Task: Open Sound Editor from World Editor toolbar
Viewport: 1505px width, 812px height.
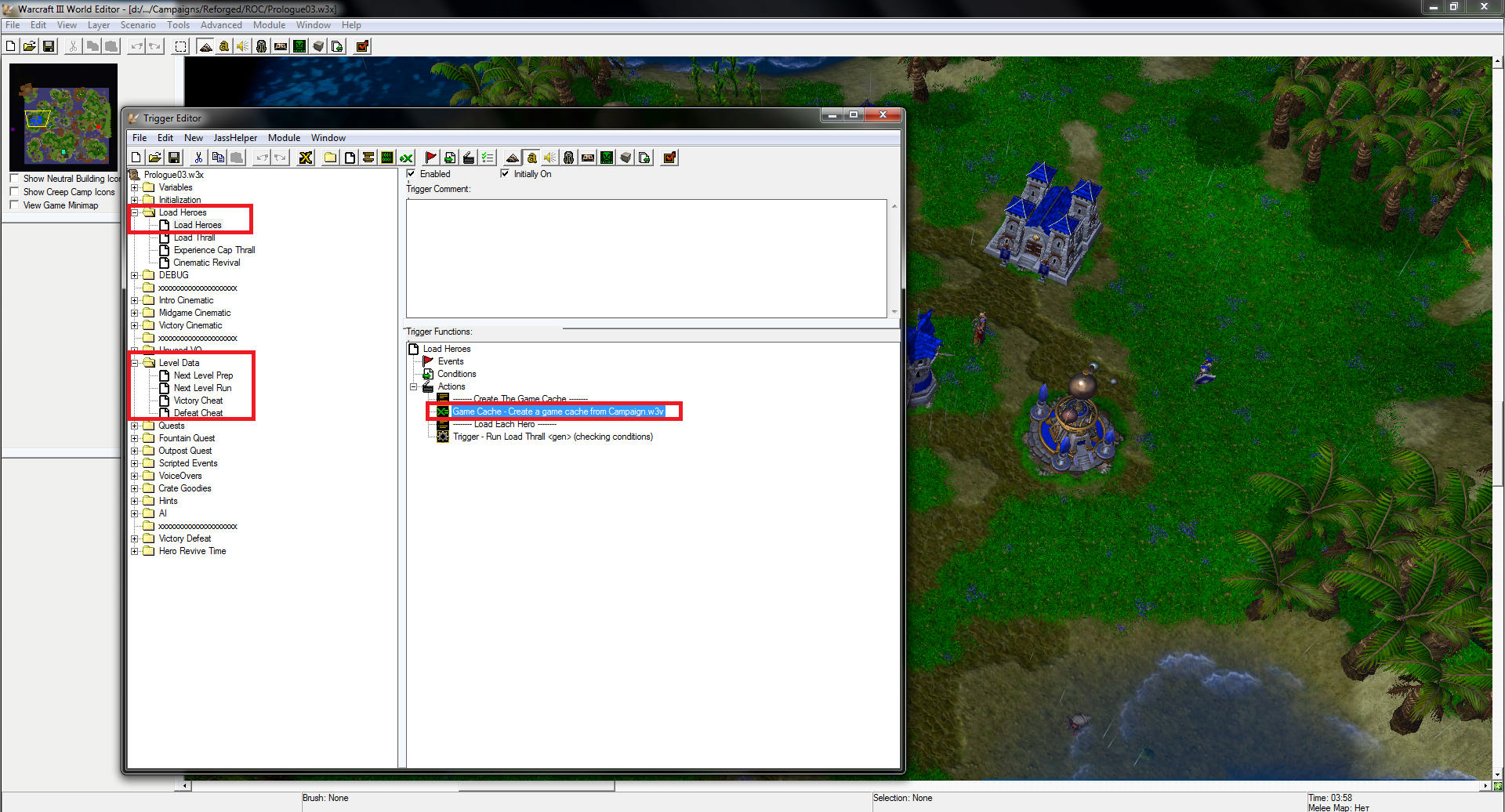Action: [x=243, y=46]
